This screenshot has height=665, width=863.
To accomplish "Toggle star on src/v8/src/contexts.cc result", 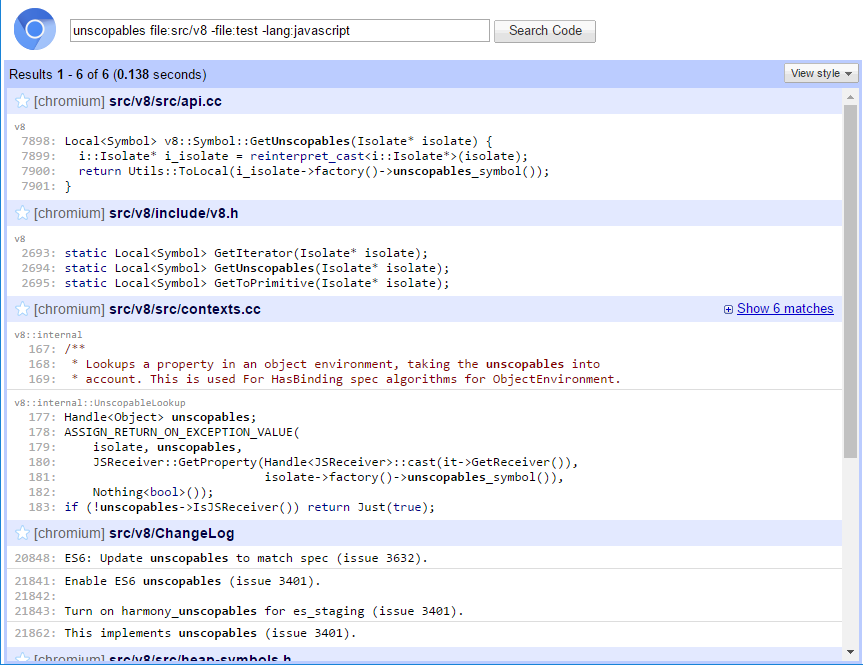I will (x=22, y=309).
